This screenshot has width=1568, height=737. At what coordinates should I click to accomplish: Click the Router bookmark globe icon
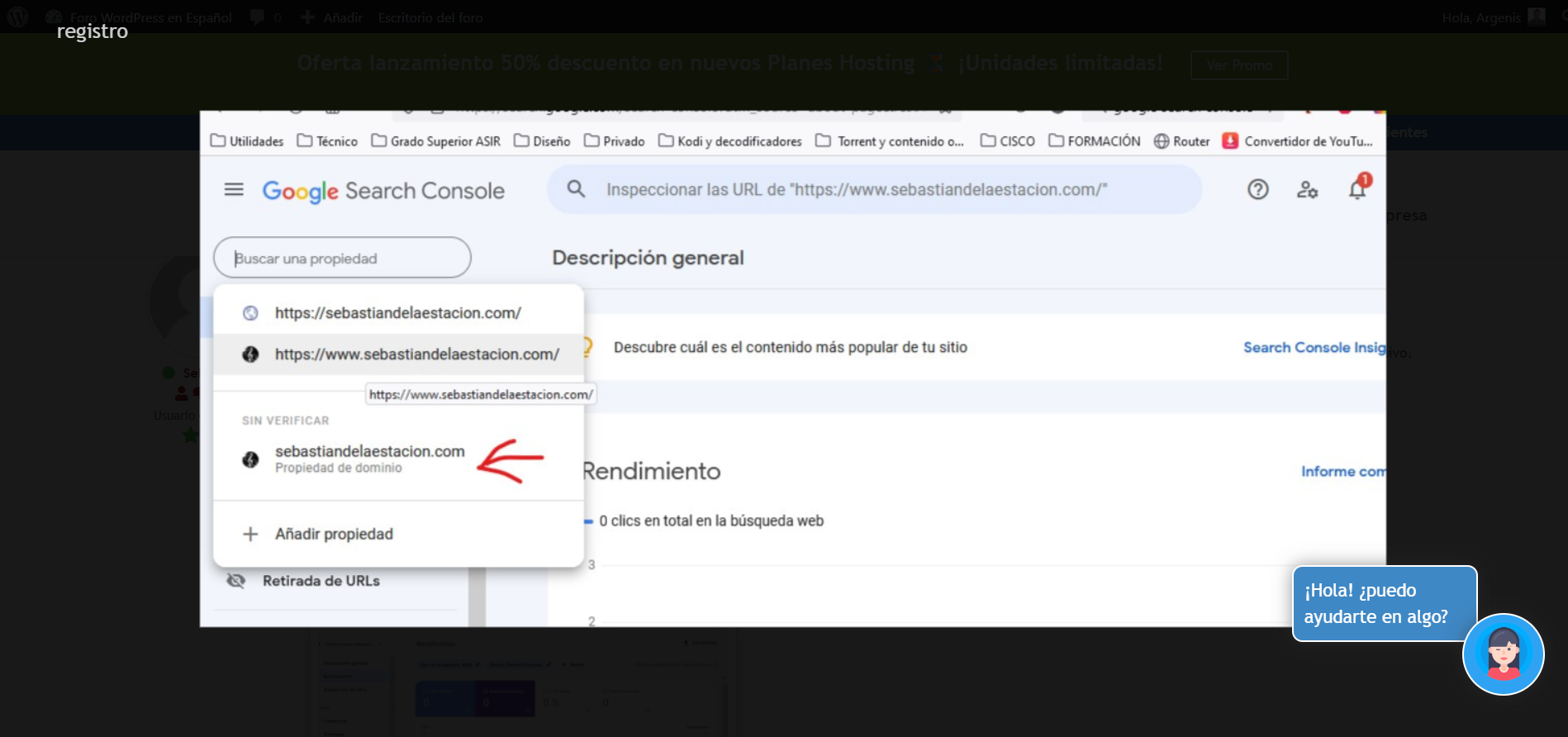(x=1162, y=141)
